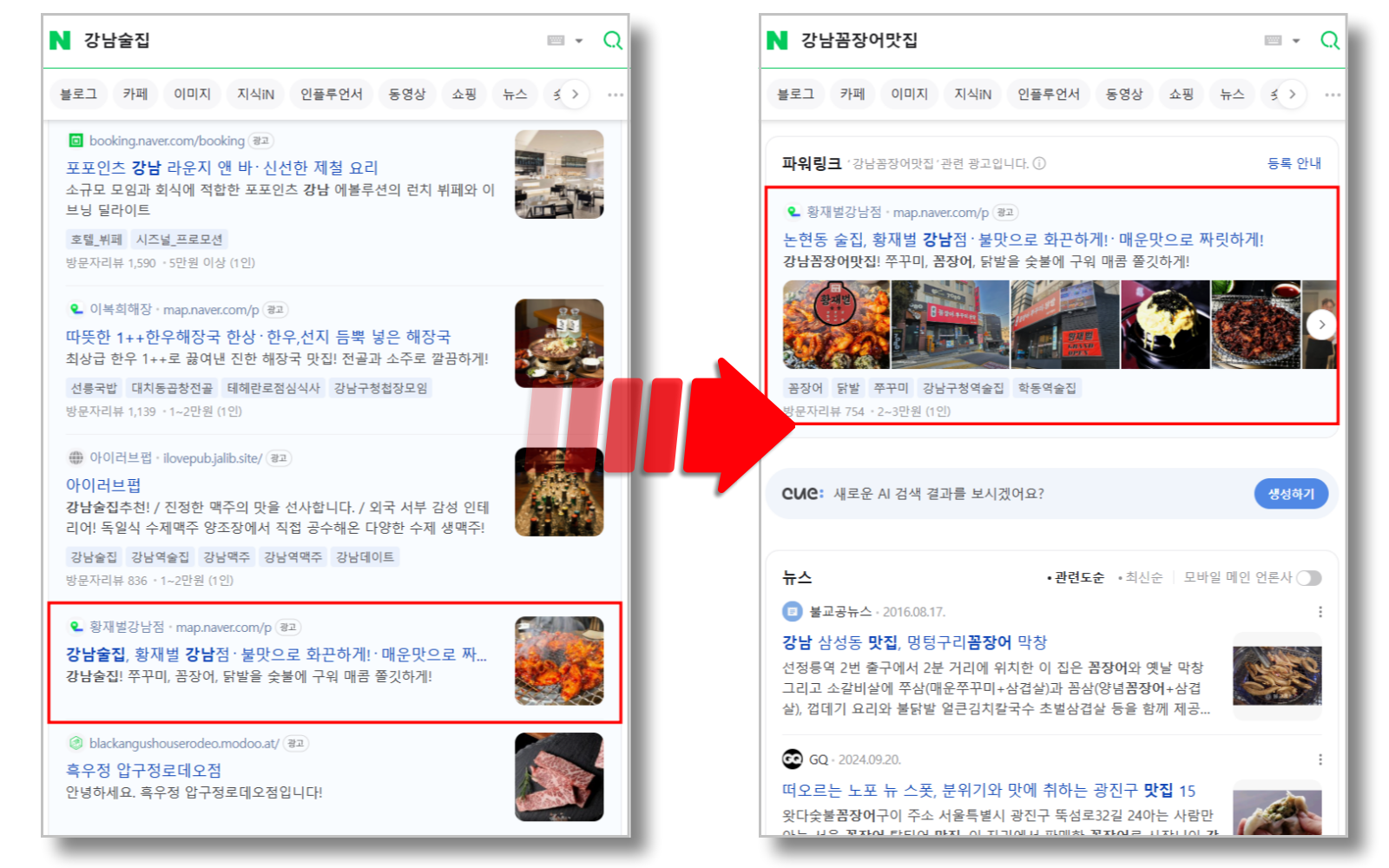Select 동영상 tab in right window
Viewport: 1389px width, 868px height.
point(1124,94)
